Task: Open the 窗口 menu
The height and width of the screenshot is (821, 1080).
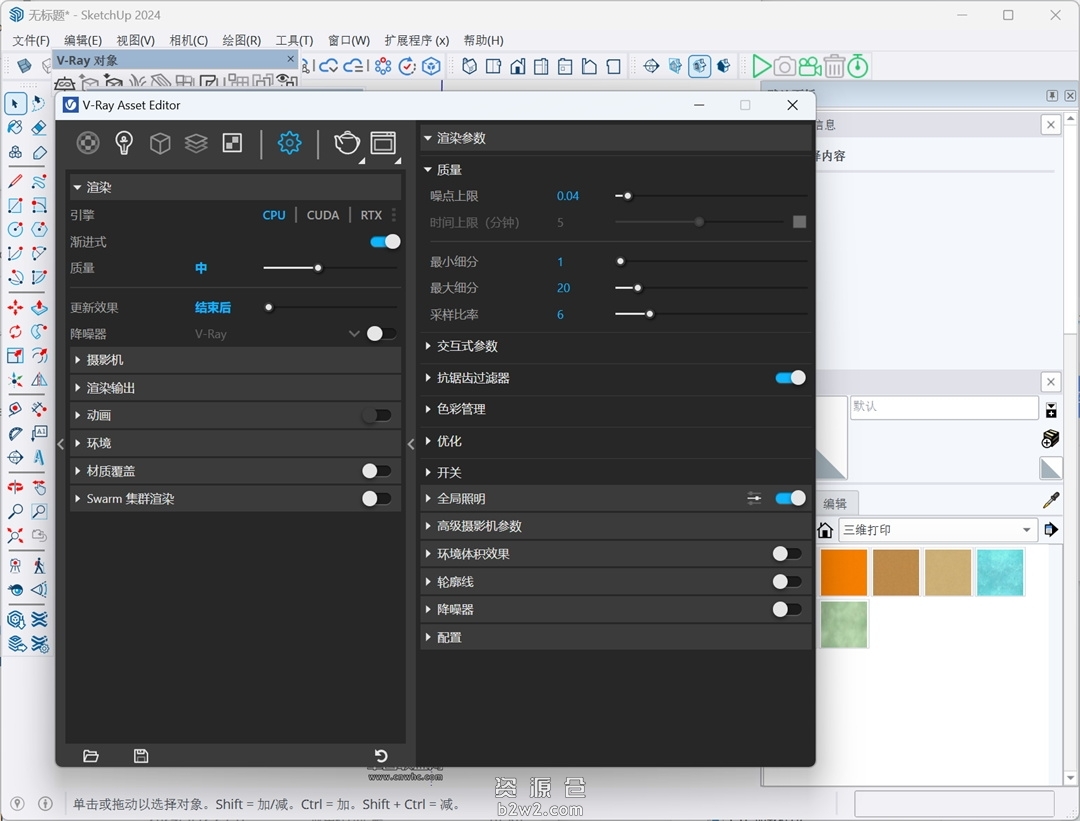Action: point(348,41)
